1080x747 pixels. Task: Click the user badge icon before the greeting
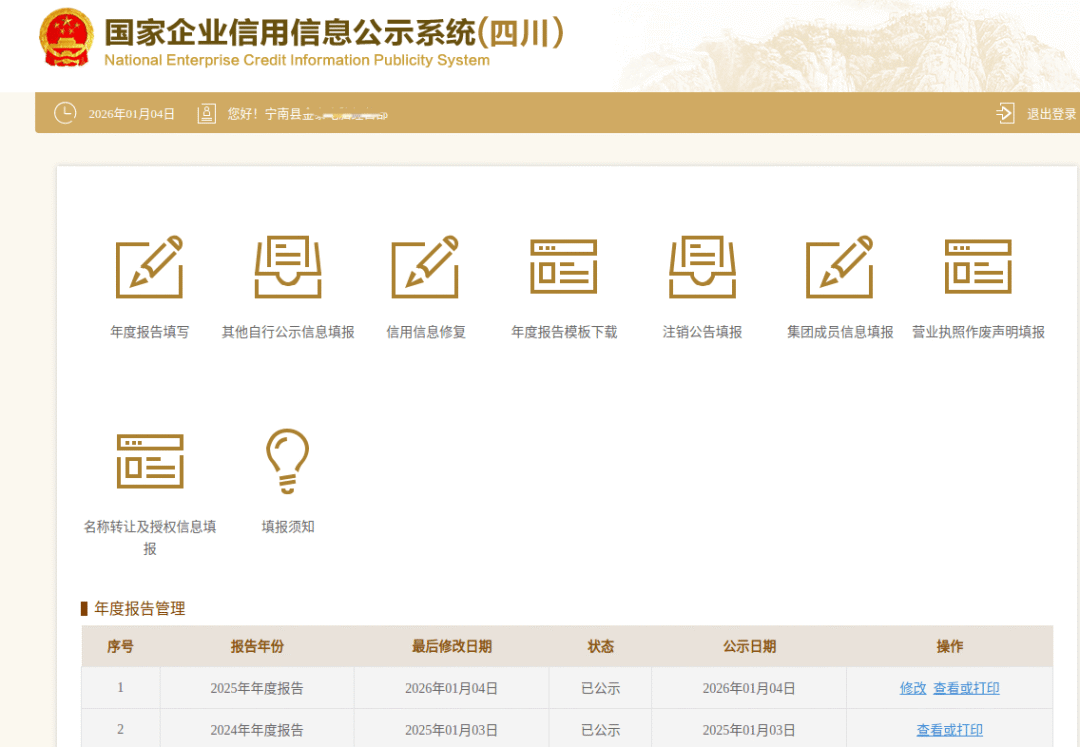(206, 113)
